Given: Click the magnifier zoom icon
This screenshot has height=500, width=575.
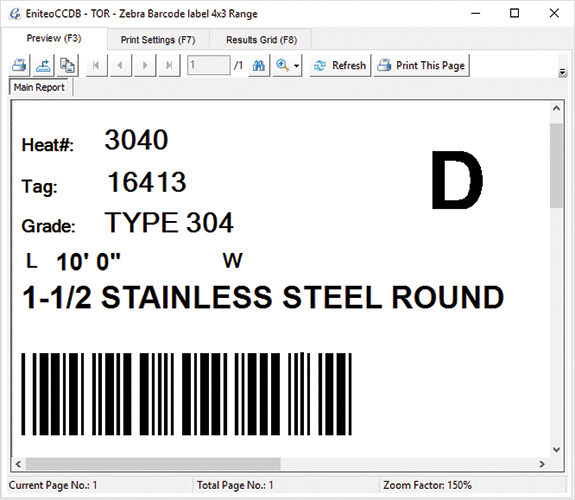Looking at the screenshot, I should click(282, 66).
